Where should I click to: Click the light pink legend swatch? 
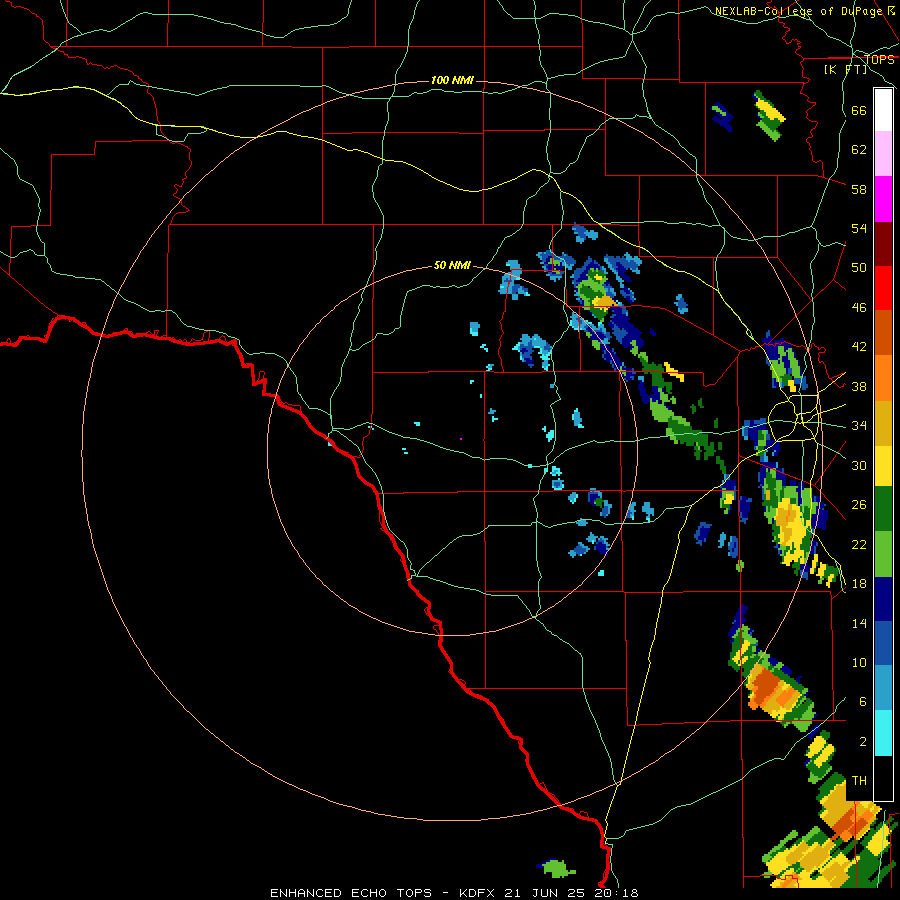pyautogui.click(x=883, y=154)
